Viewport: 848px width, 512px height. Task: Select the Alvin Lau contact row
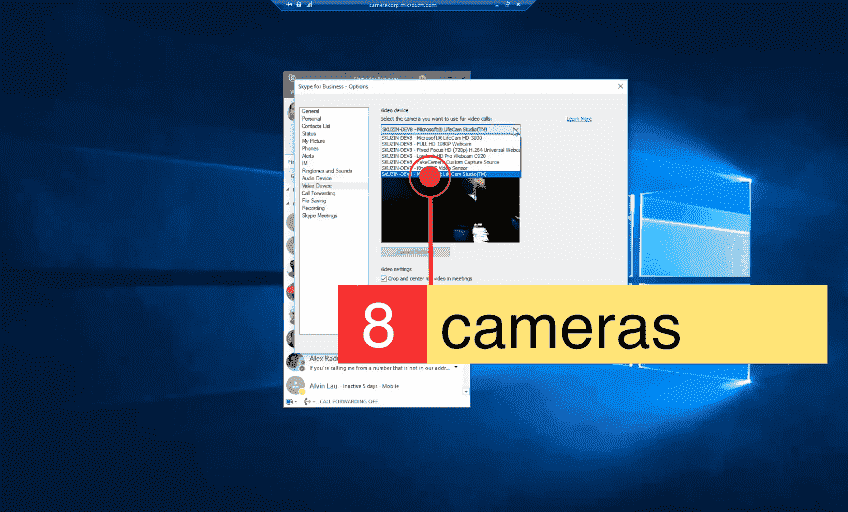point(373,385)
